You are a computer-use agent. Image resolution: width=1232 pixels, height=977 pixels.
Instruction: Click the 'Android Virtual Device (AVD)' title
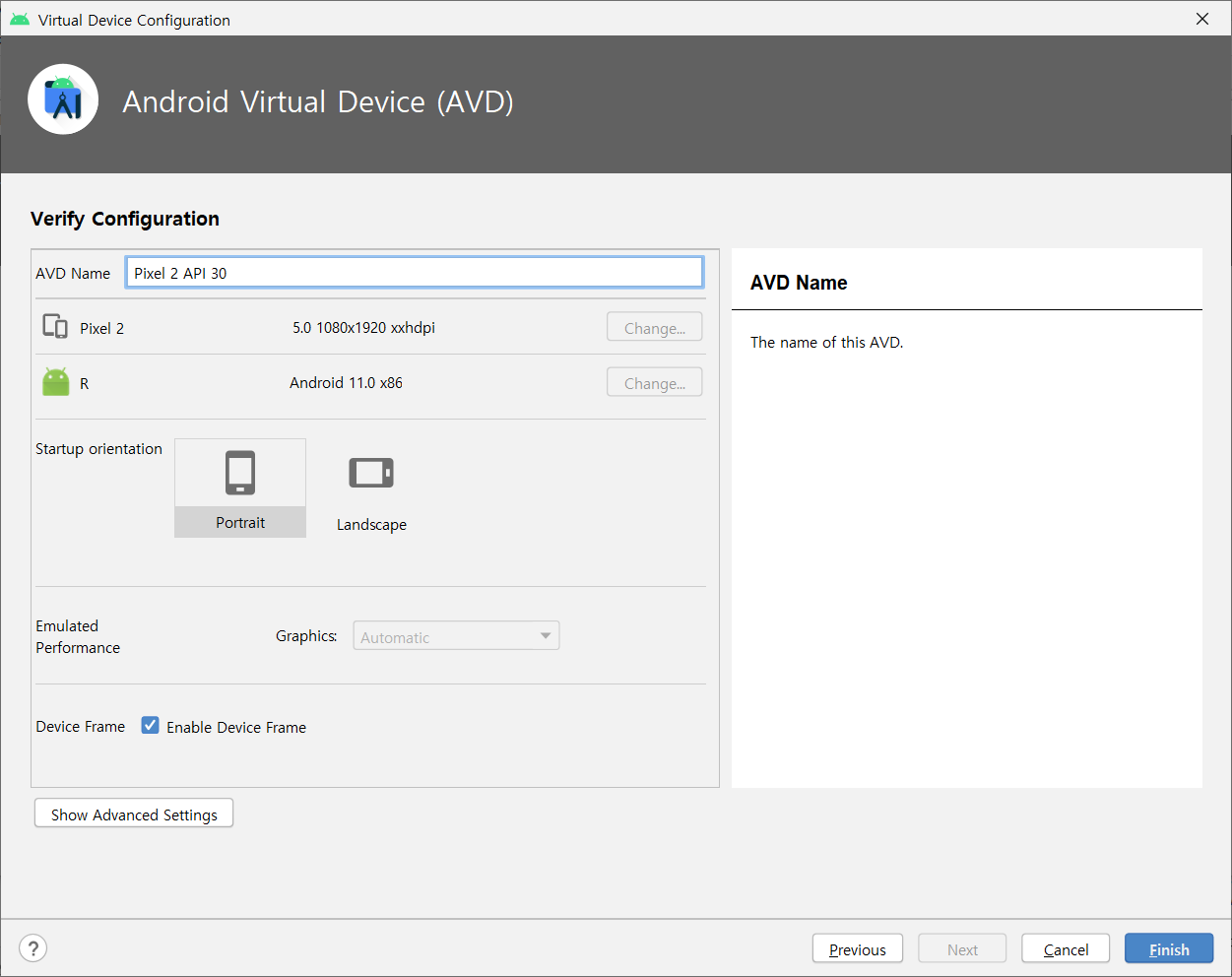tap(318, 101)
